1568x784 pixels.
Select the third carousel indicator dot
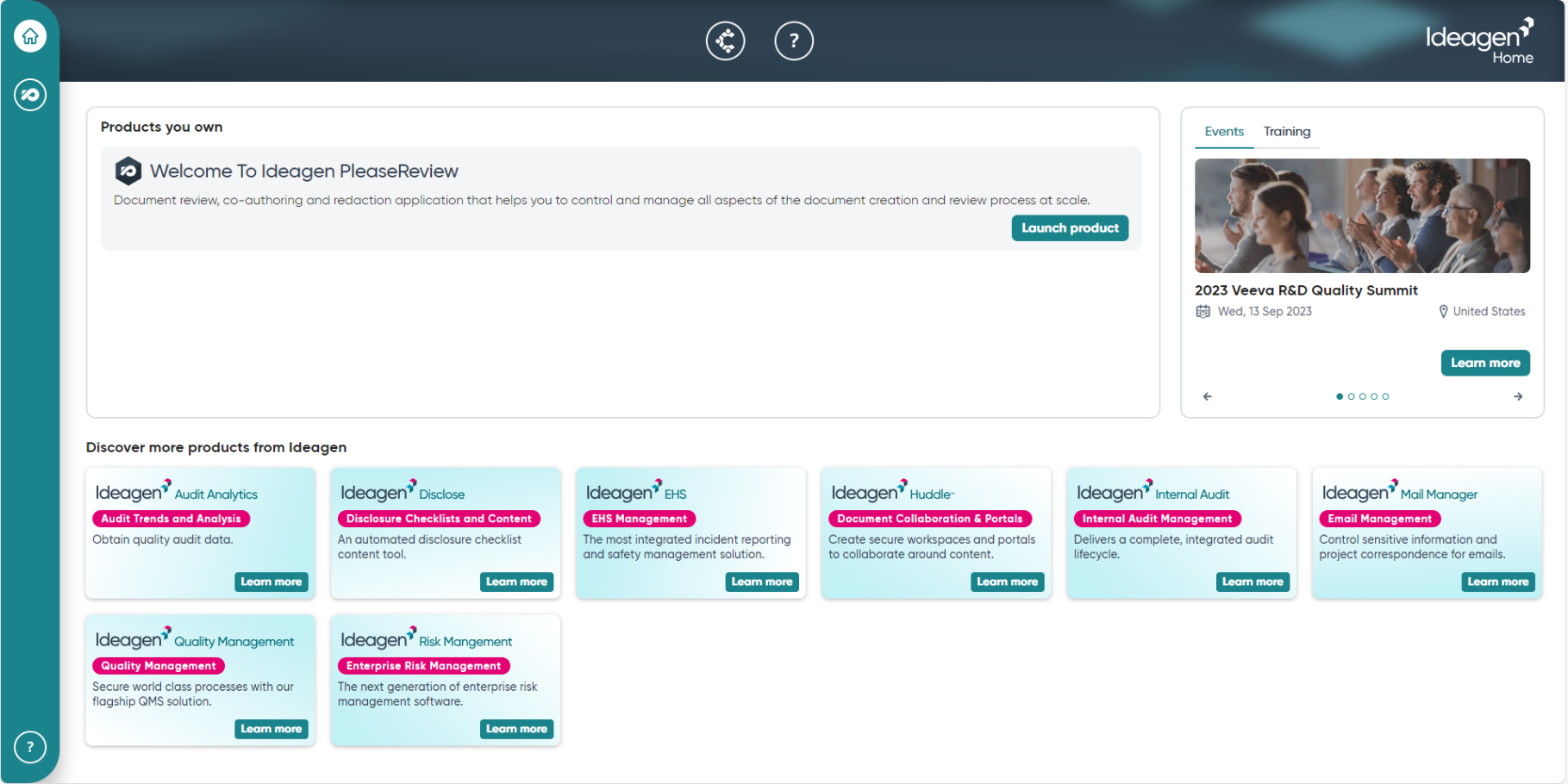(x=1363, y=396)
